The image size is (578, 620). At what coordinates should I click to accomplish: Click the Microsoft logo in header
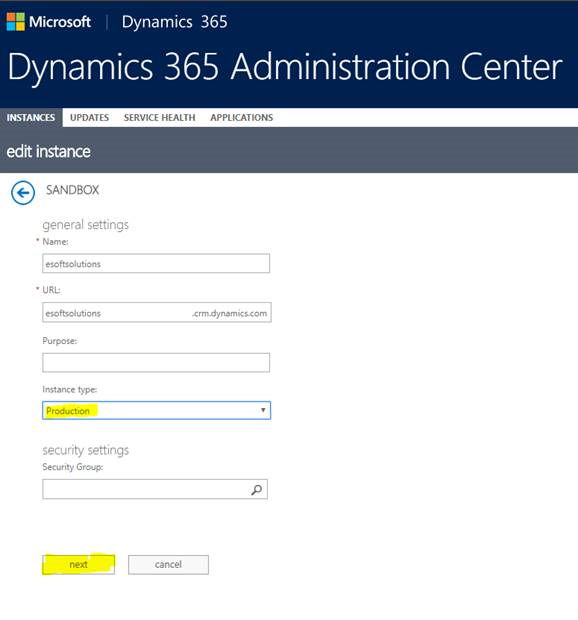click(x=49, y=22)
